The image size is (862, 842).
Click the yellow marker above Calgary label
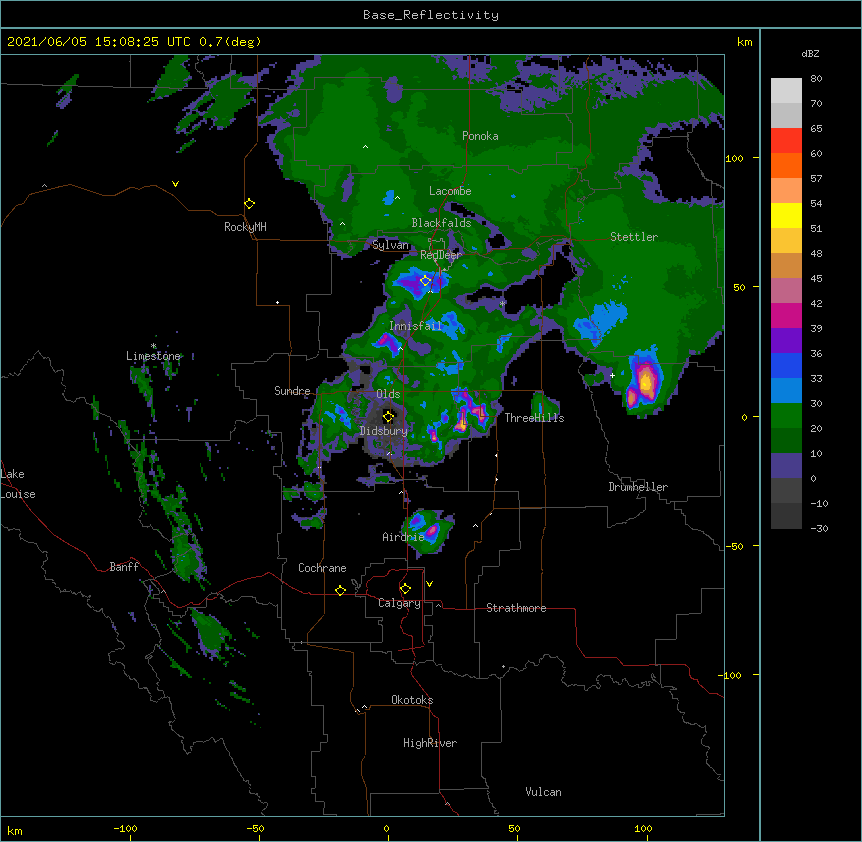(x=405, y=589)
